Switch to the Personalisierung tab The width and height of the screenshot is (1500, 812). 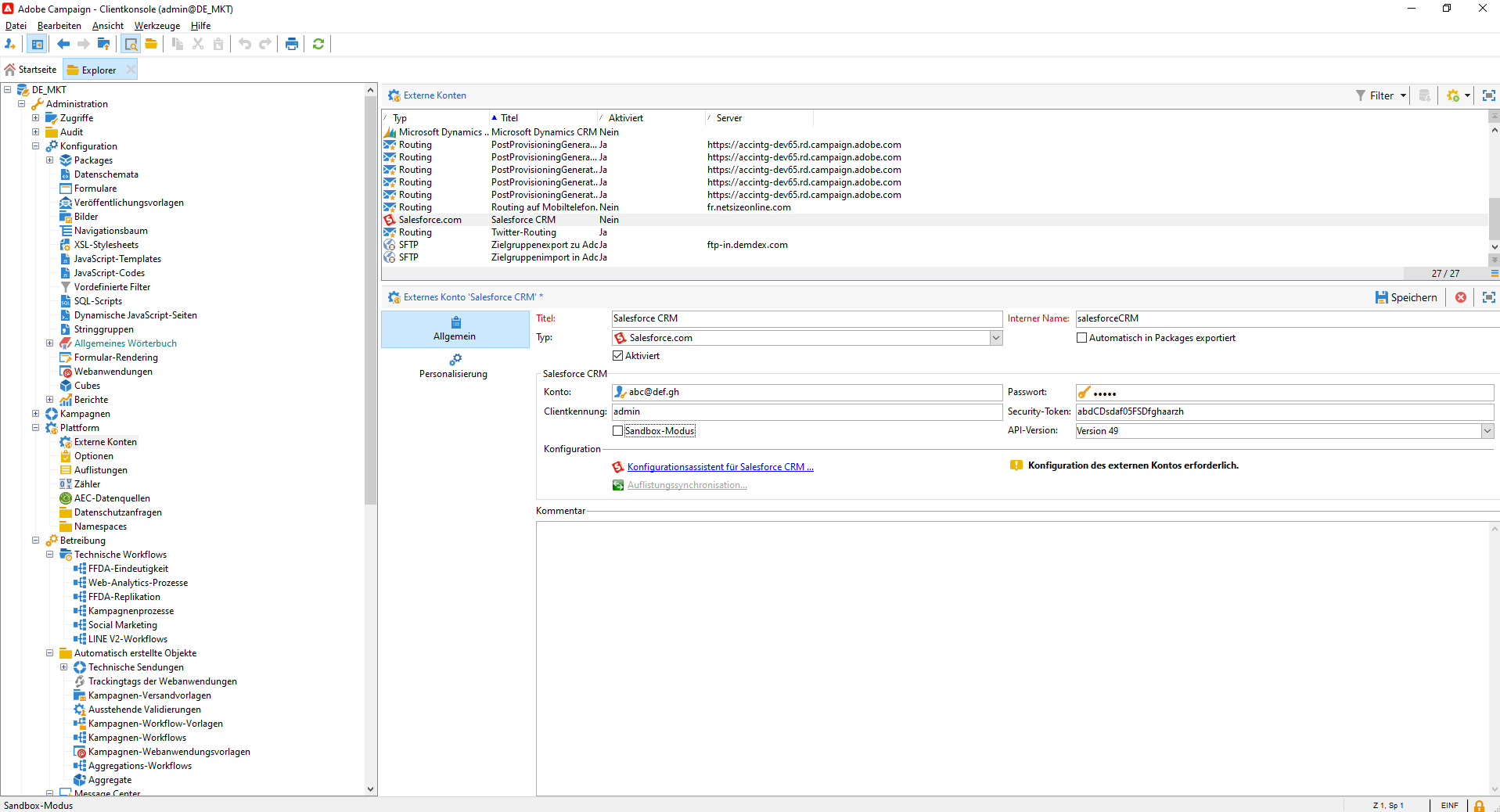[x=454, y=366]
